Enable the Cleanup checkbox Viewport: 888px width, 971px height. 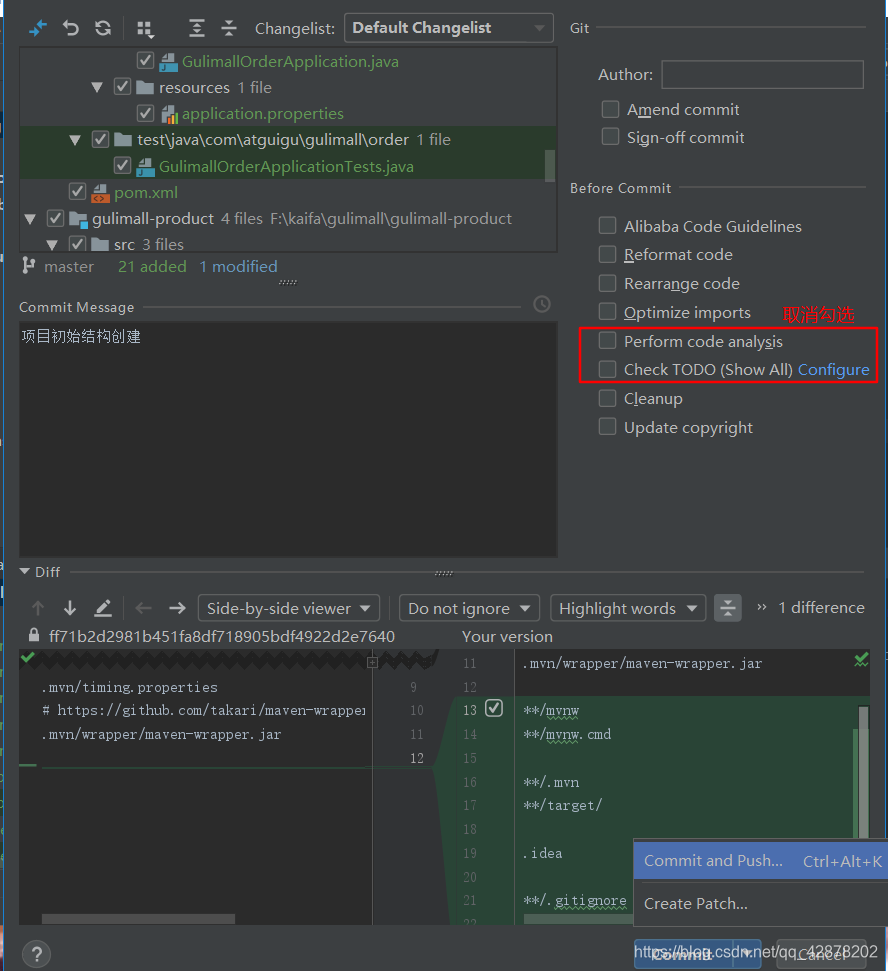click(x=607, y=398)
